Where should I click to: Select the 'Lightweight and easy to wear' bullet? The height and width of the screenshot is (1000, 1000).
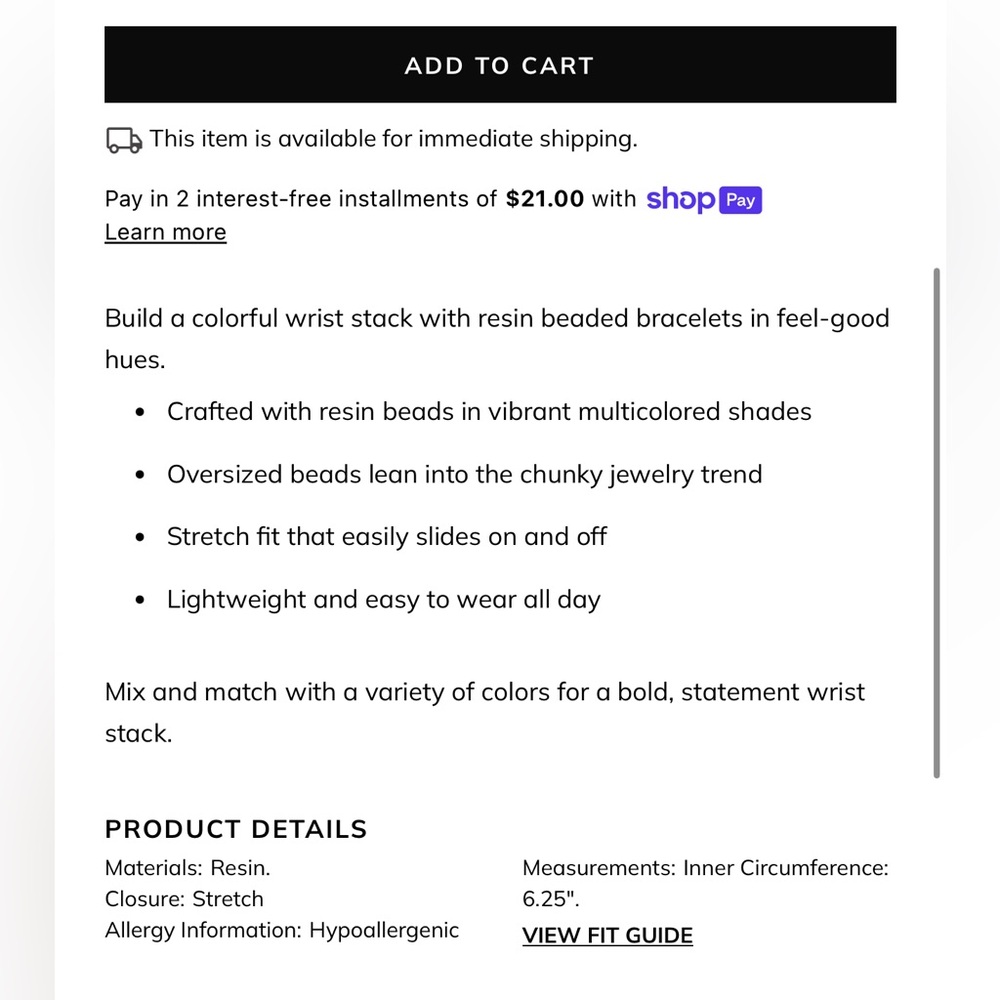coord(383,600)
